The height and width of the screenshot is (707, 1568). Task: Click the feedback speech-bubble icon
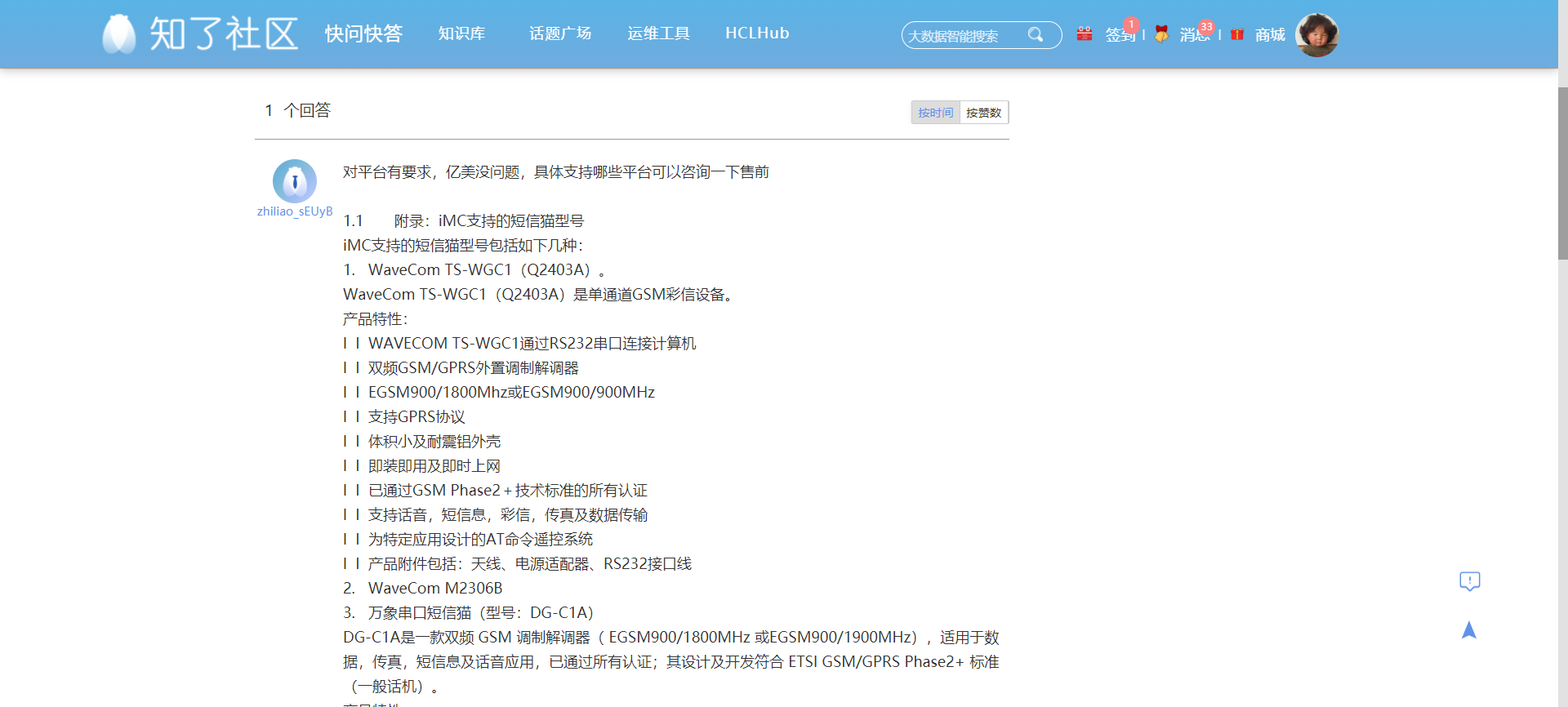click(1470, 581)
